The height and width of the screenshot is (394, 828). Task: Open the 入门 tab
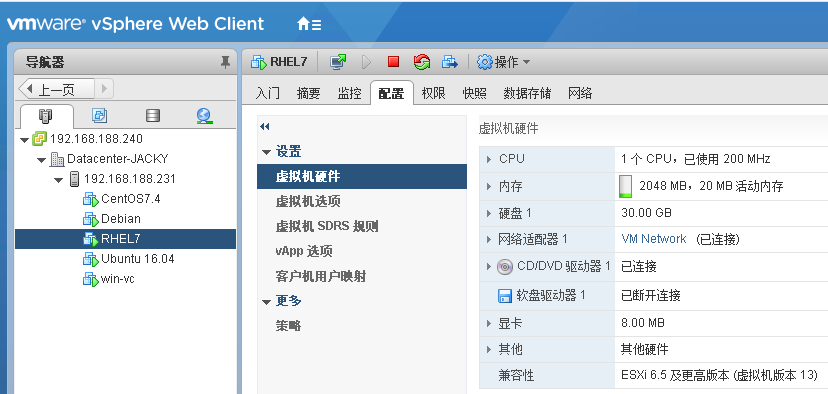[x=267, y=93]
